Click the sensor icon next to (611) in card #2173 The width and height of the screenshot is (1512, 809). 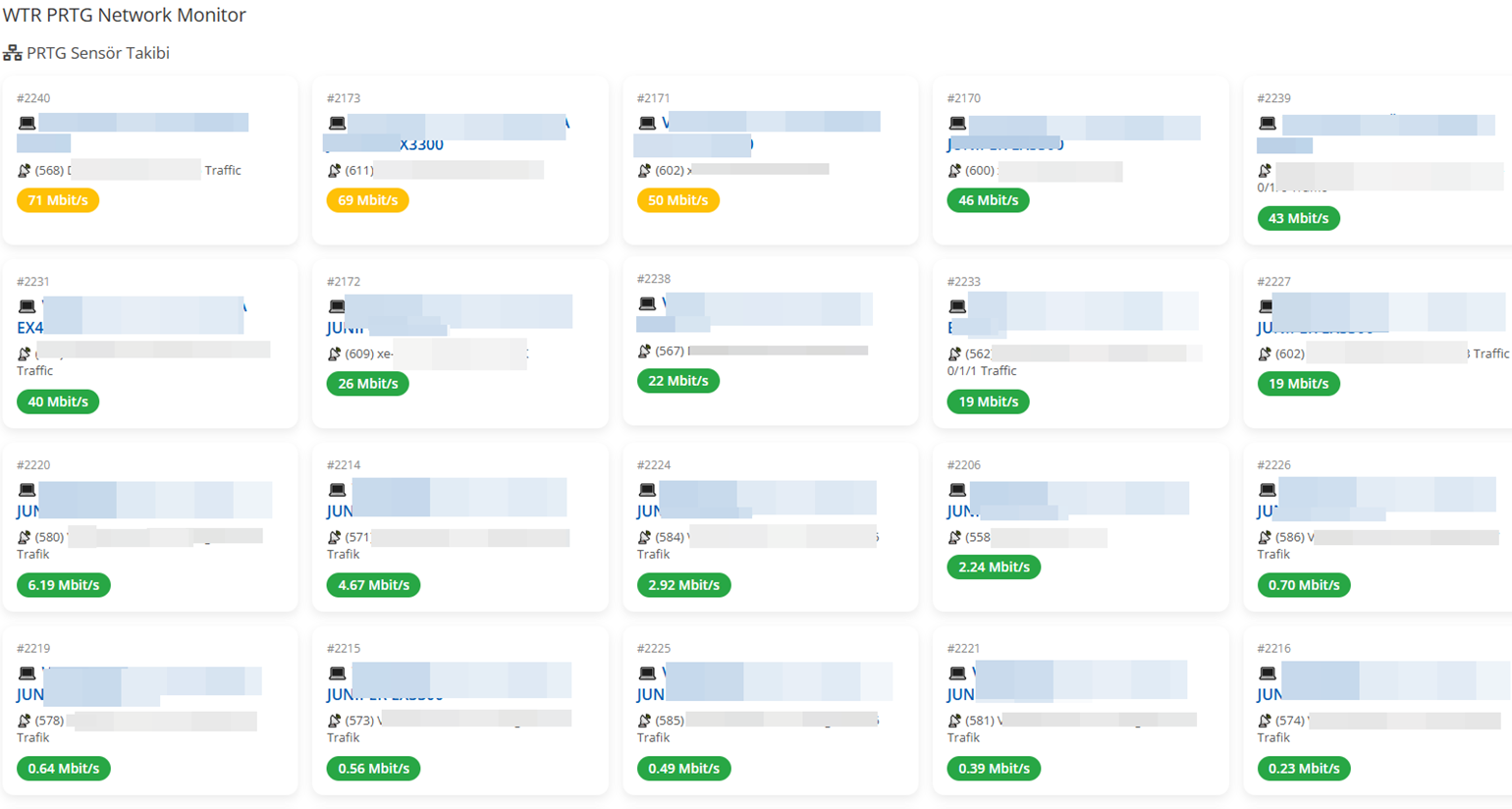coord(334,171)
